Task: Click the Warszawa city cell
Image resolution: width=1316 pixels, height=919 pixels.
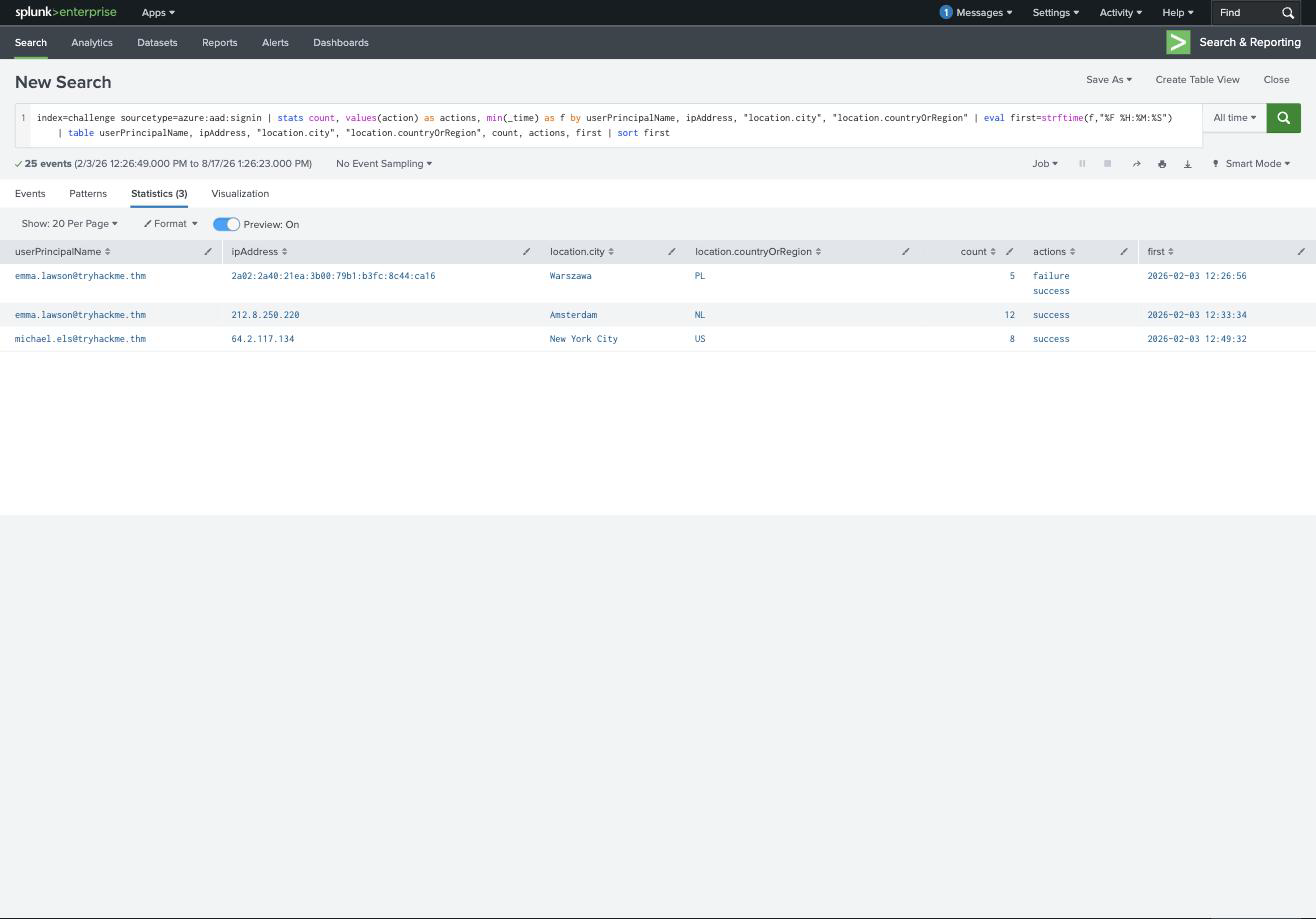Action: [x=570, y=276]
